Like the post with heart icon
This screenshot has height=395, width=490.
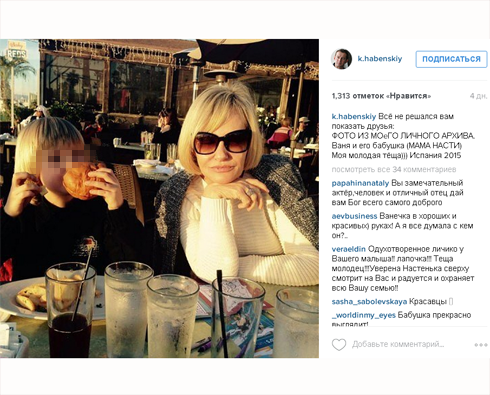(x=339, y=344)
